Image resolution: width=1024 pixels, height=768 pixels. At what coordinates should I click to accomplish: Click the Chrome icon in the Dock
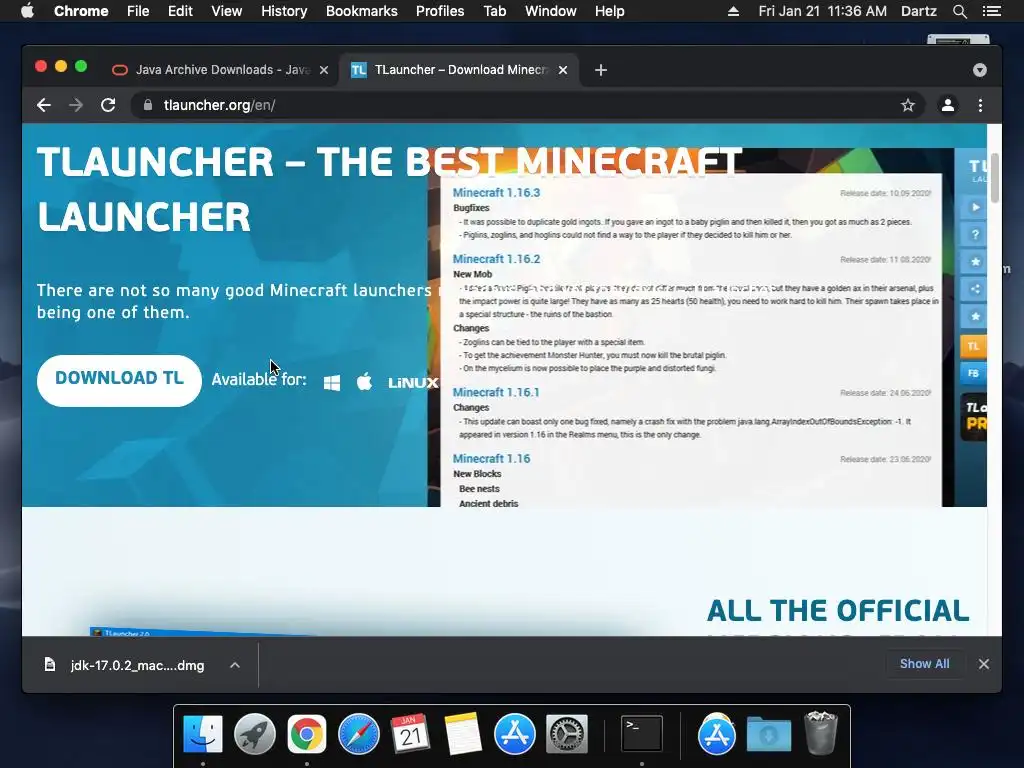point(306,734)
